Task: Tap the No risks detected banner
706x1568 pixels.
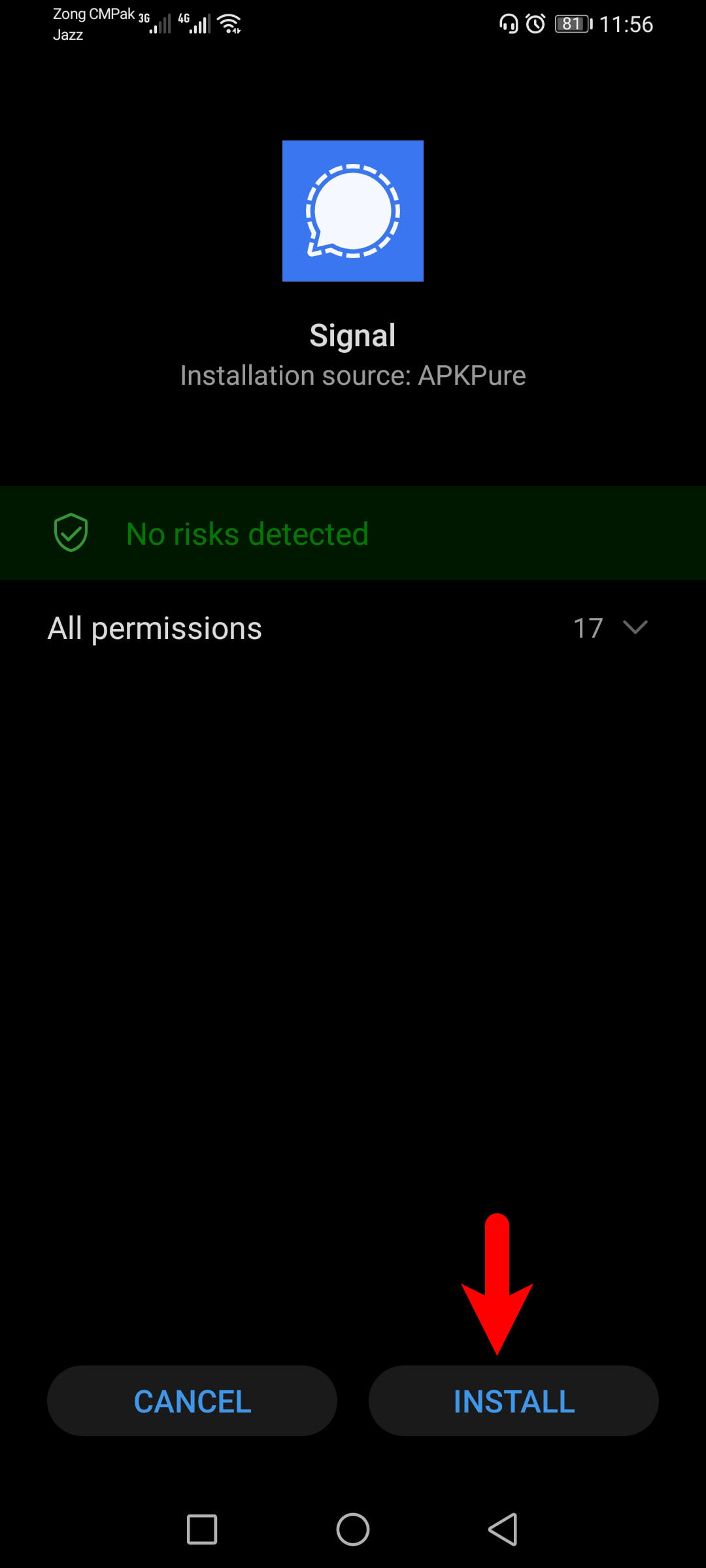Action: [353, 533]
